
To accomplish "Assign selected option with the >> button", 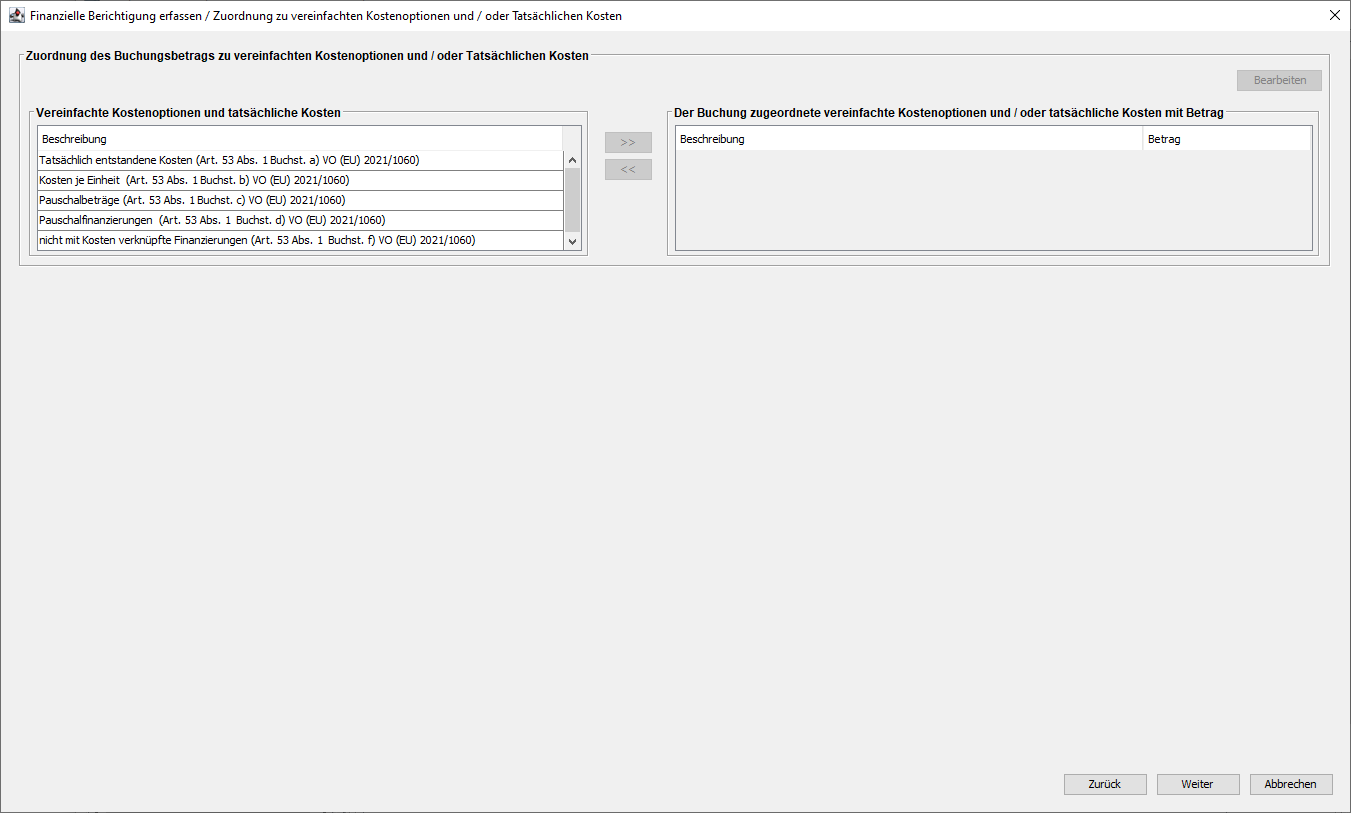I will tap(628, 142).
